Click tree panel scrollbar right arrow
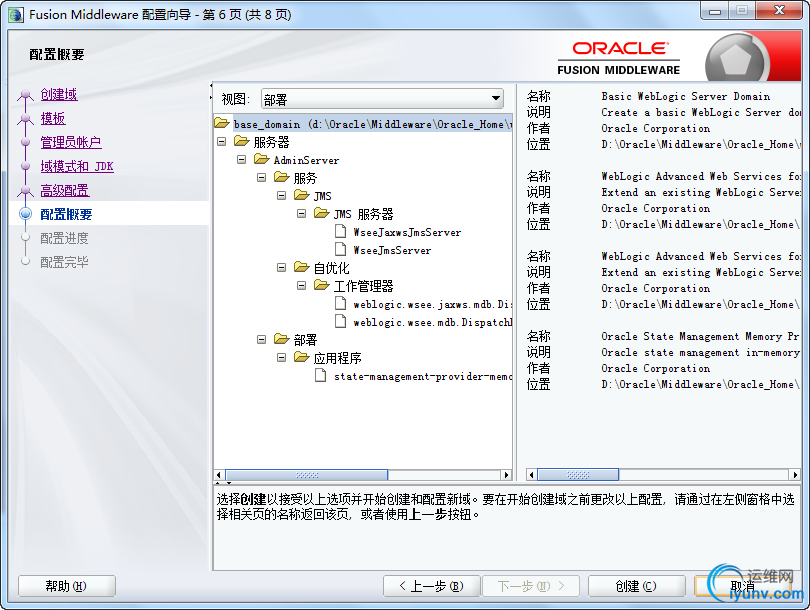 tap(507, 475)
